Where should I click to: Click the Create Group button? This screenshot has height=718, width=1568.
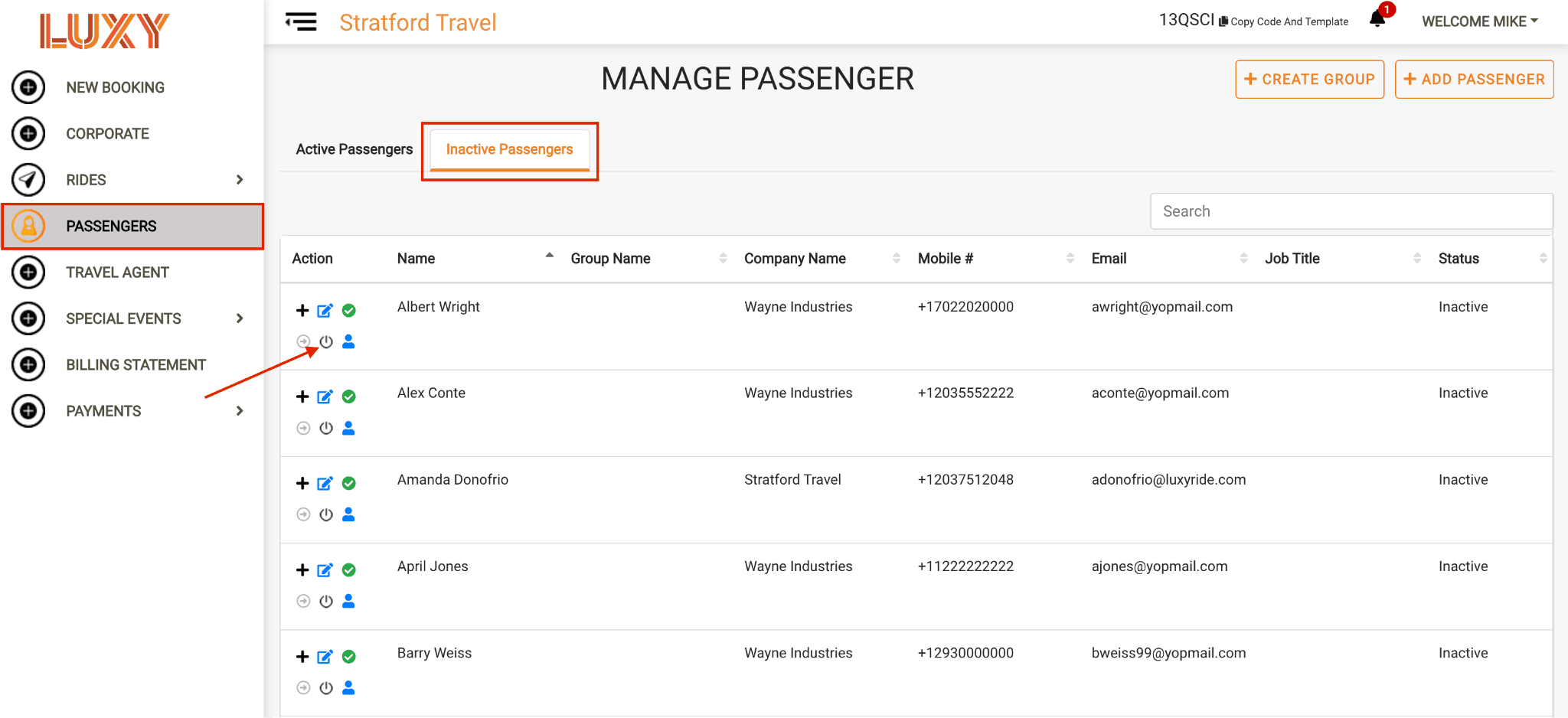1309,80
